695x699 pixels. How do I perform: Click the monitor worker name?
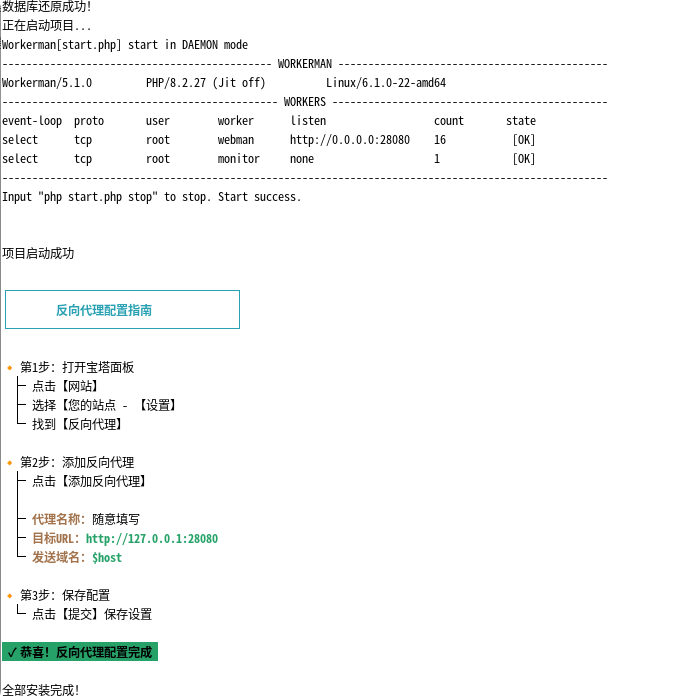(239, 159)
